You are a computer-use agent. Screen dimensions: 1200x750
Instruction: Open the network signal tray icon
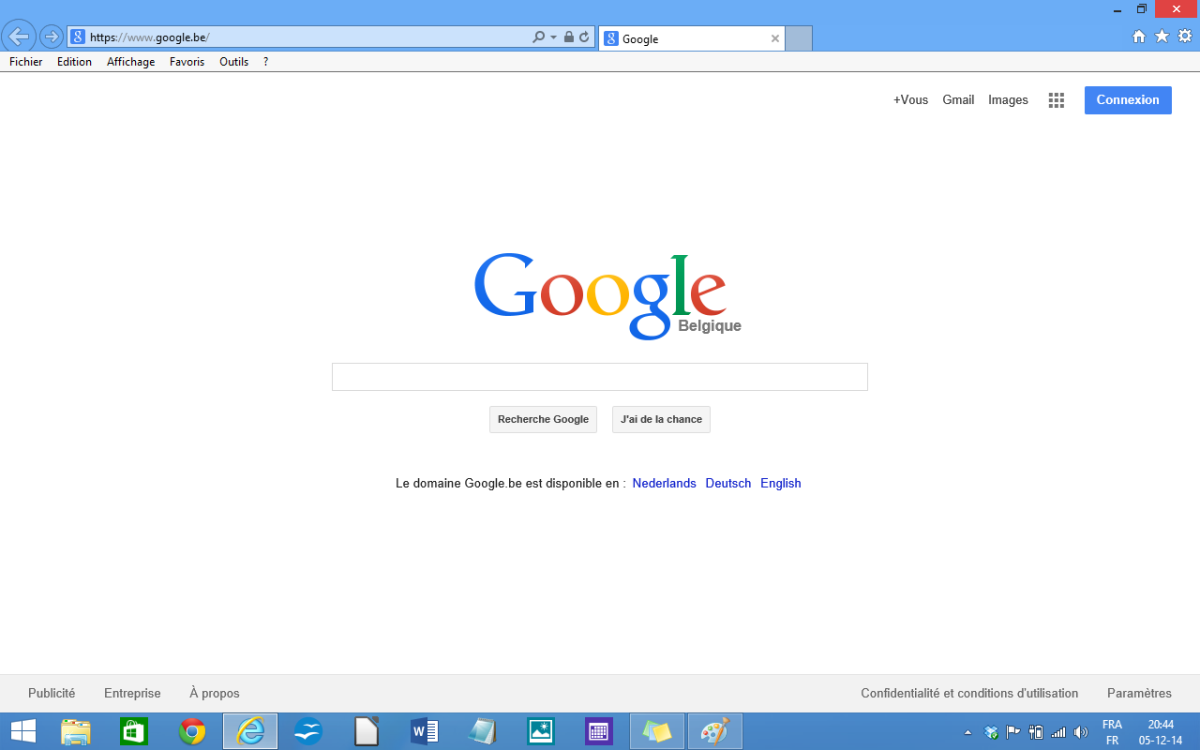pos(1059,732)
